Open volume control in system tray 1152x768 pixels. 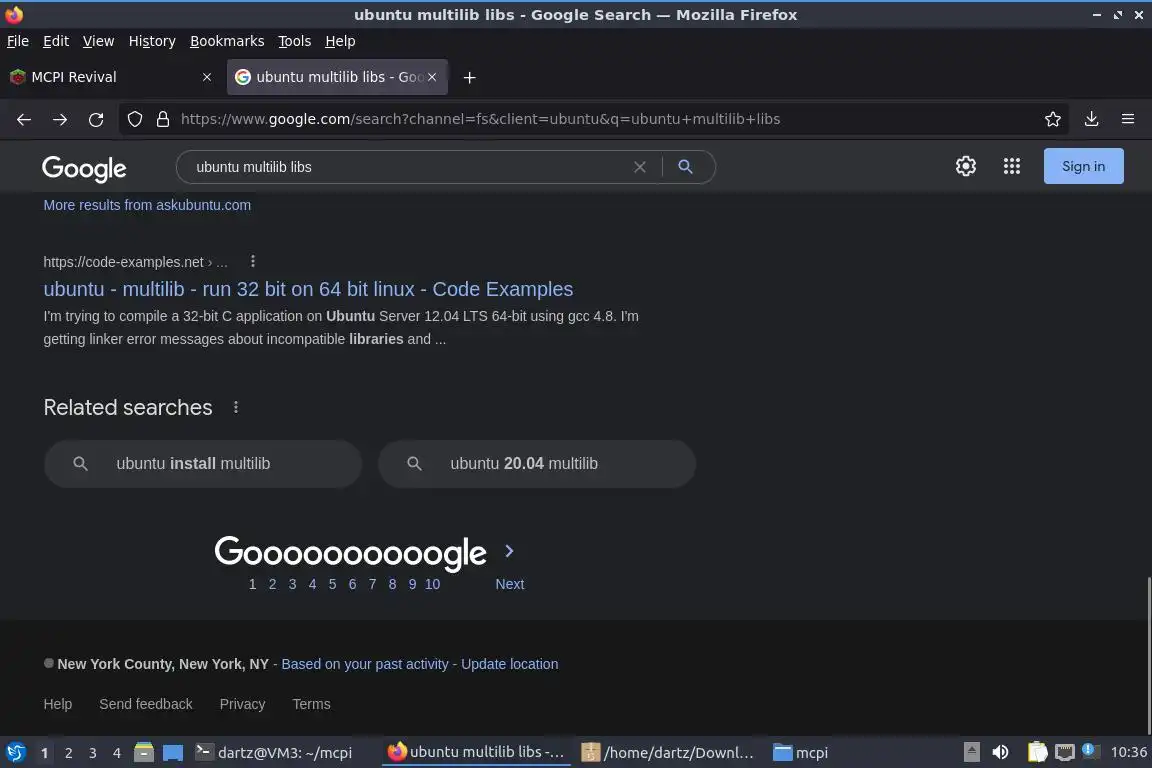pyautogui.click(x=1000, y=752)
